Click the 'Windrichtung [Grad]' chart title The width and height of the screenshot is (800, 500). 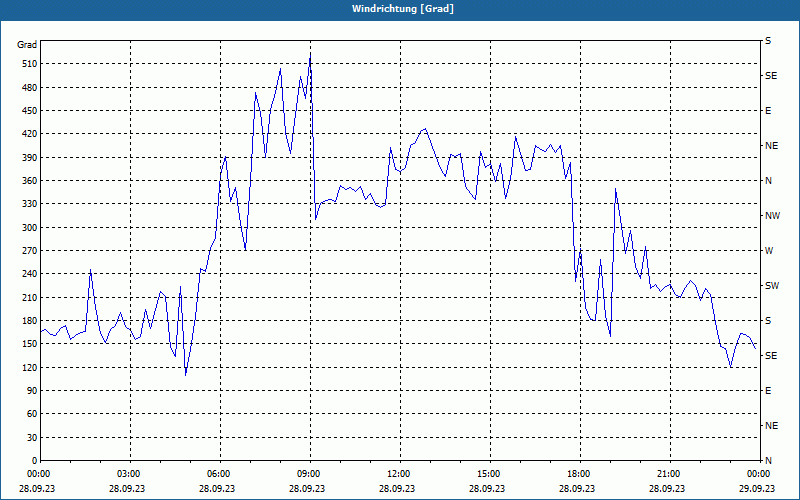click(403, 9)
